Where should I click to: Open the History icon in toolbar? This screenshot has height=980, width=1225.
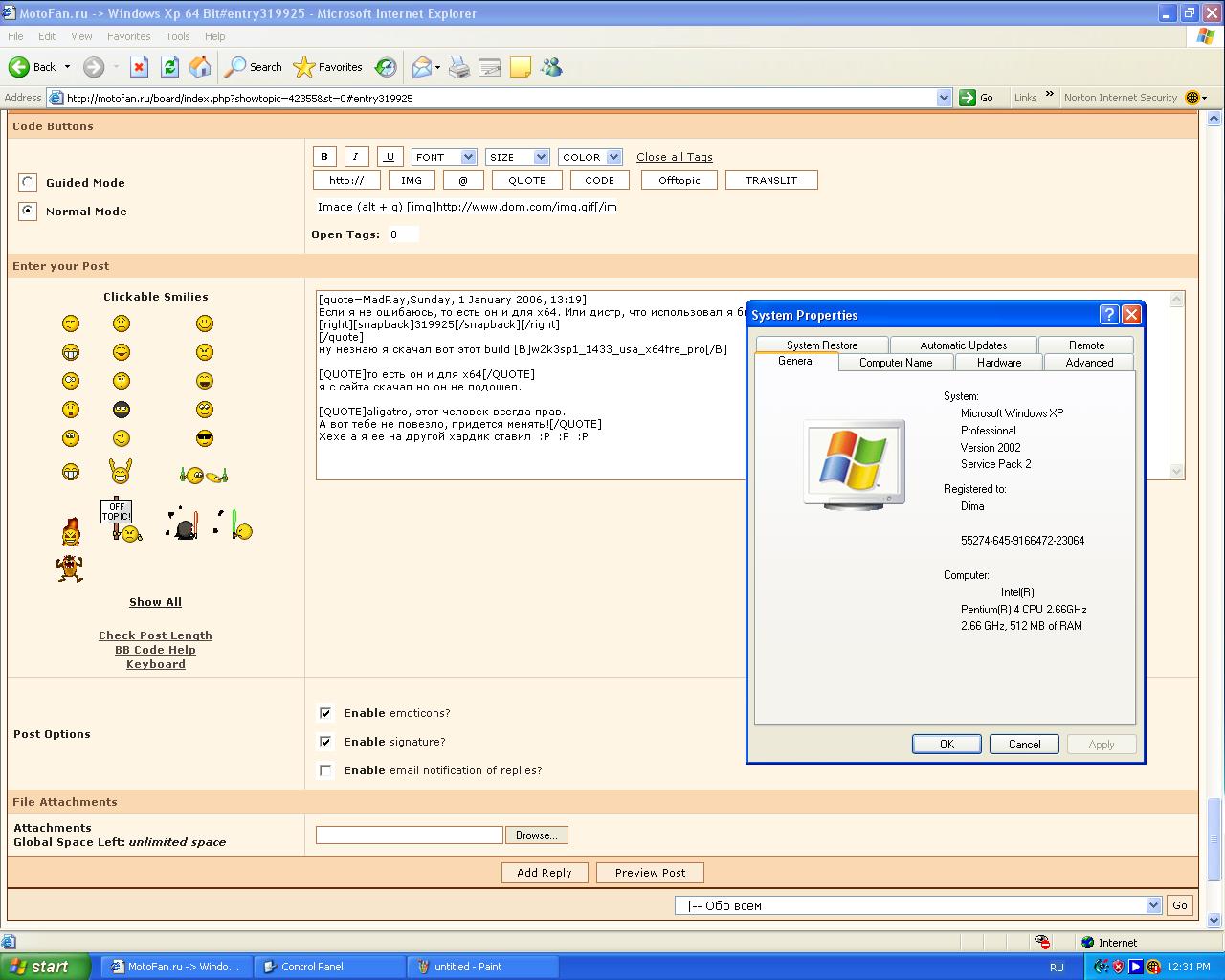386,67
